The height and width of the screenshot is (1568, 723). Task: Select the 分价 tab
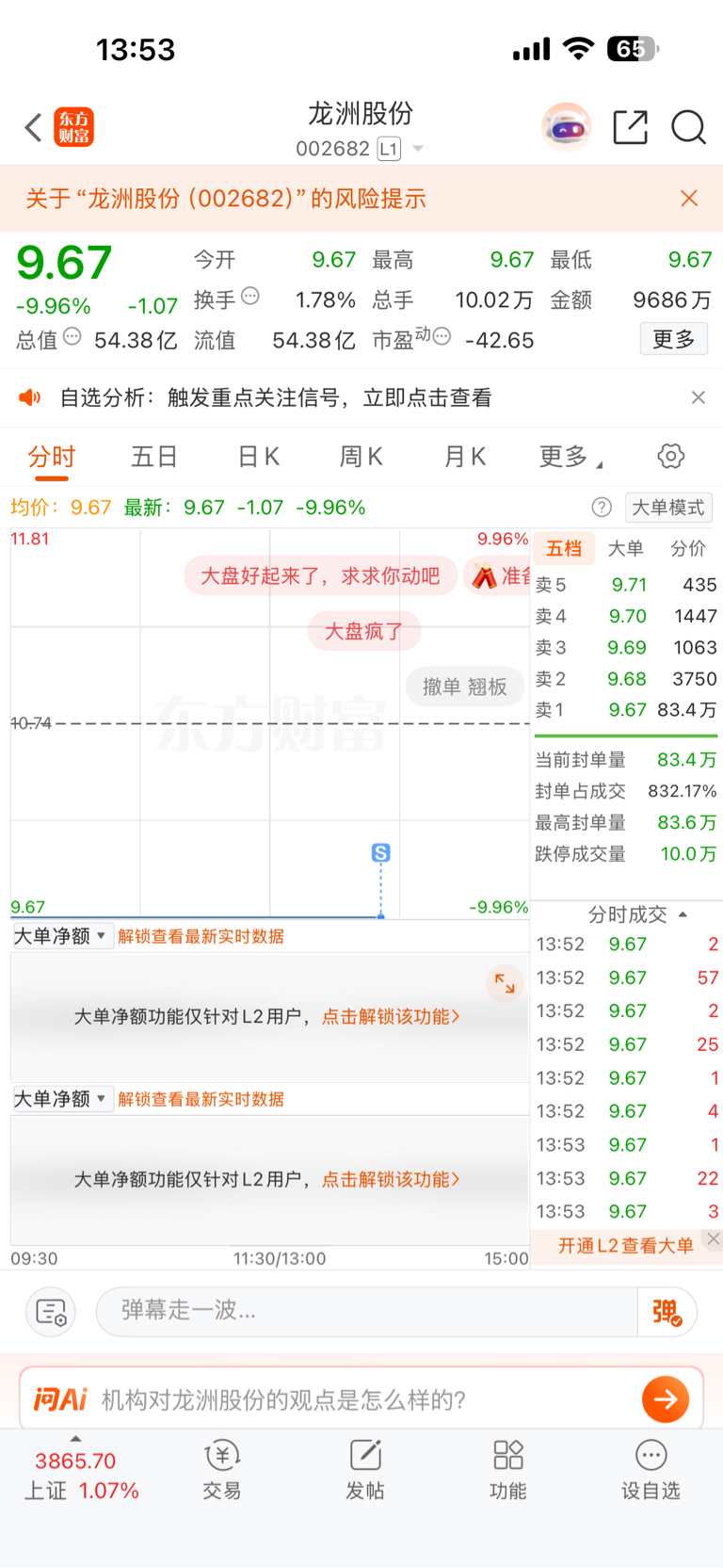coord(688,548)
